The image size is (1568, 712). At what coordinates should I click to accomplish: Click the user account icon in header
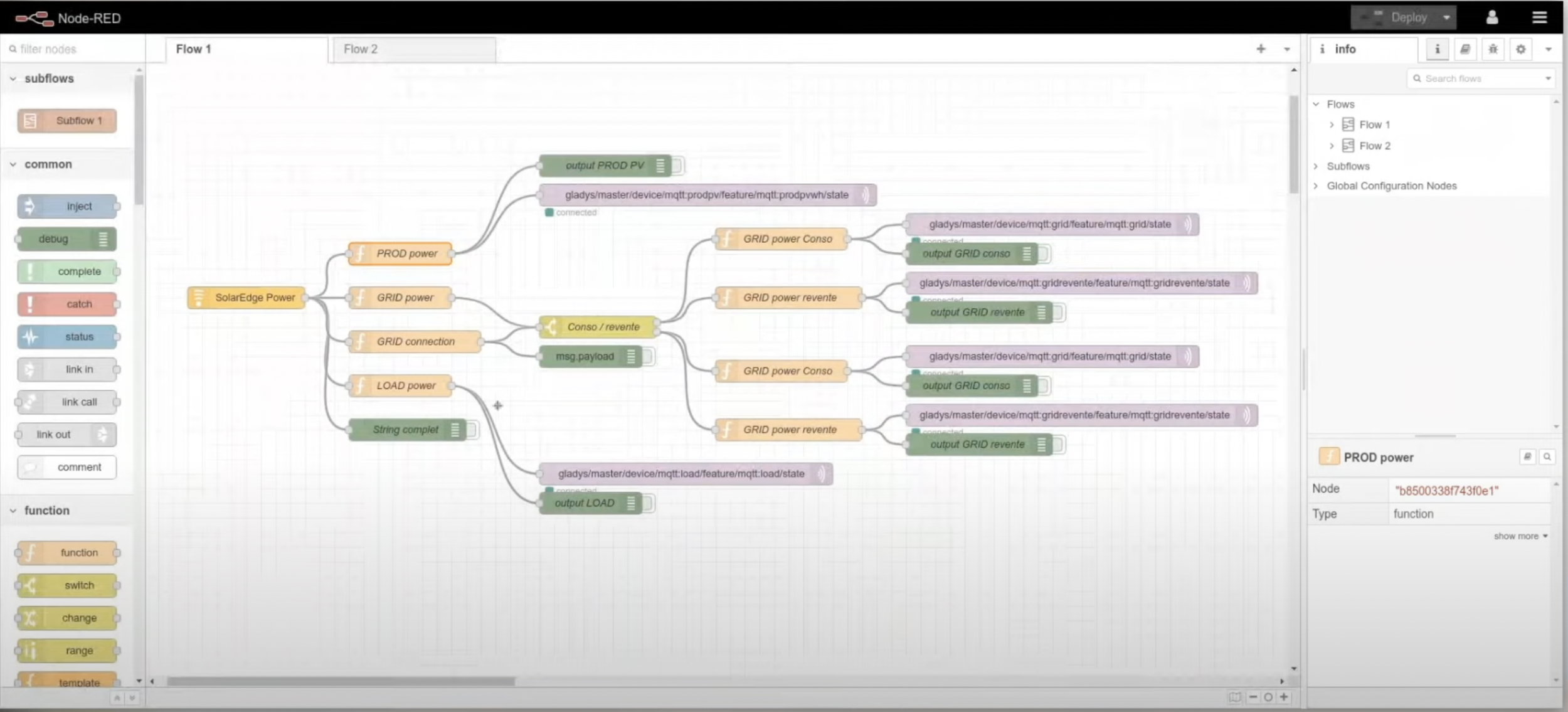coord(1492,18)
